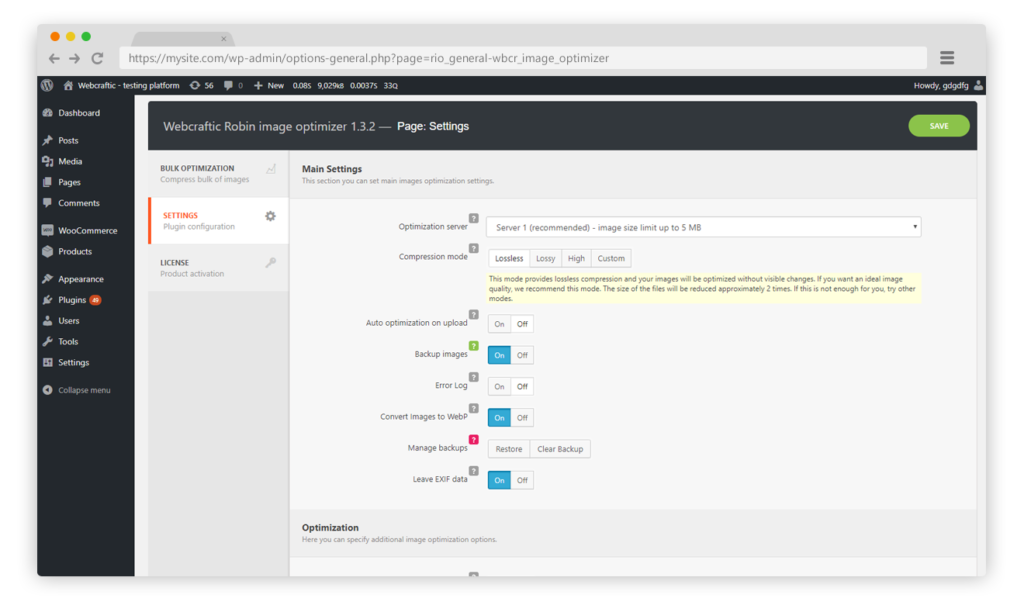The height and width of the screenshot is (605, 1024).
Task: Click the home icon for Webcraftic site
Action: (x=68, y=86)
